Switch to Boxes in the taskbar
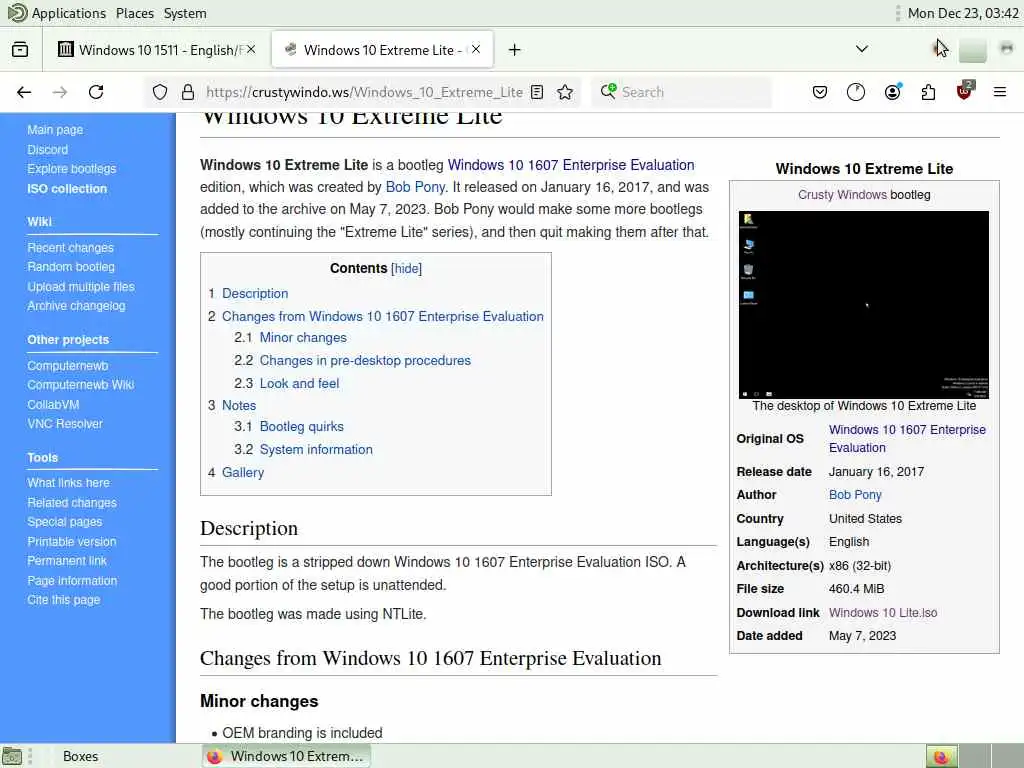This screenshot has height=768, width=1024. pyautogui.click(x=80, y=756)
